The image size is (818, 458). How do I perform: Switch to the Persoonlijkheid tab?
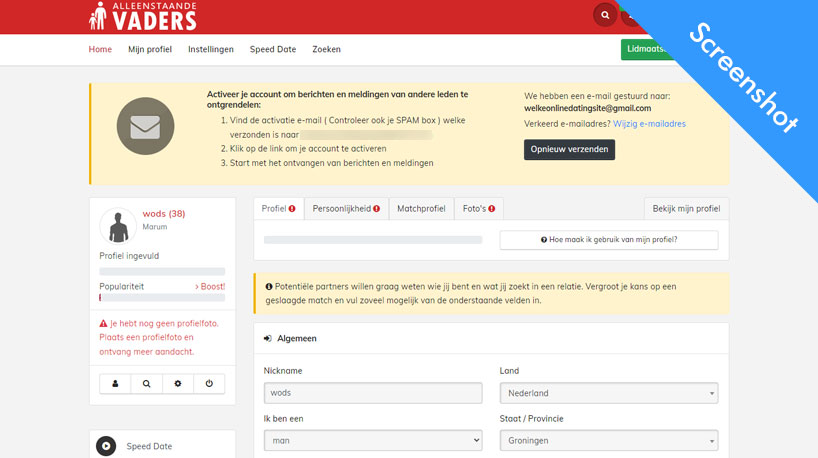click(x=345, y=209)
